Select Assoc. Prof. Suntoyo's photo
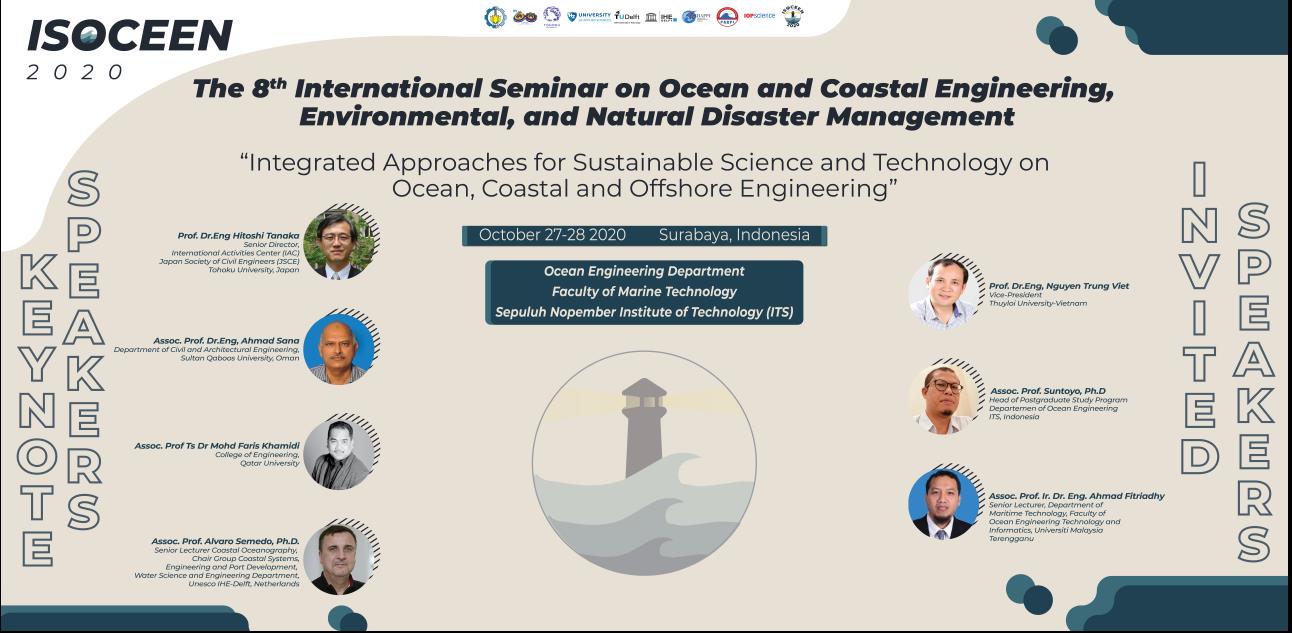 point(943,398)
